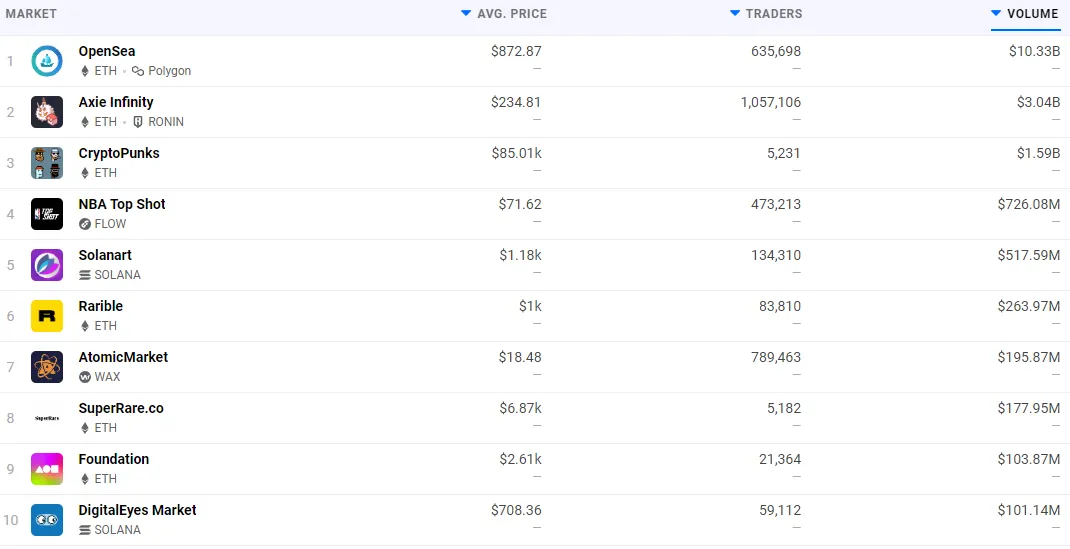Sort by AVG. PRICE arrow
Viewport: 1070px width, 549px height.
click(466, 13)
